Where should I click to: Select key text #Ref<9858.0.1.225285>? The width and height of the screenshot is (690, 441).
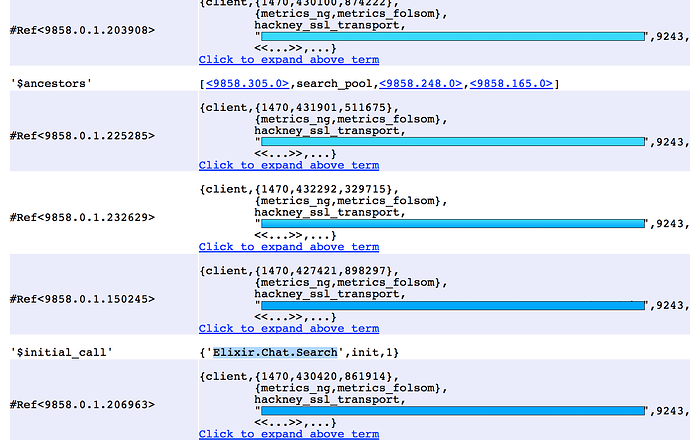pos(82,136)
